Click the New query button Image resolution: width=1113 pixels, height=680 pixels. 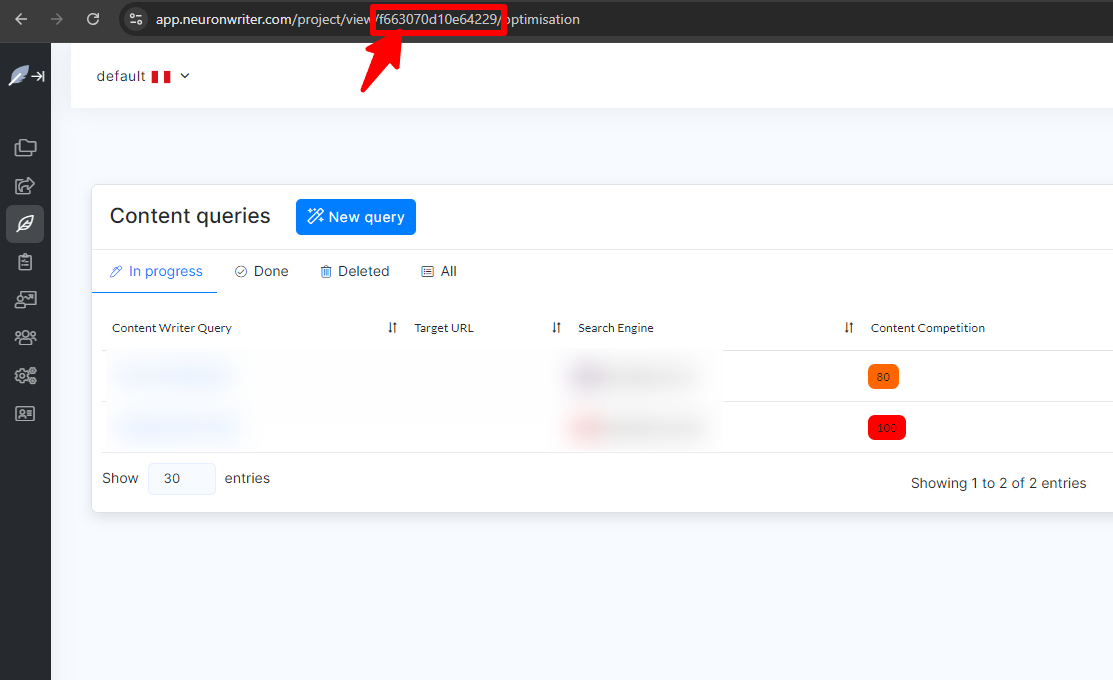[355, 217]
